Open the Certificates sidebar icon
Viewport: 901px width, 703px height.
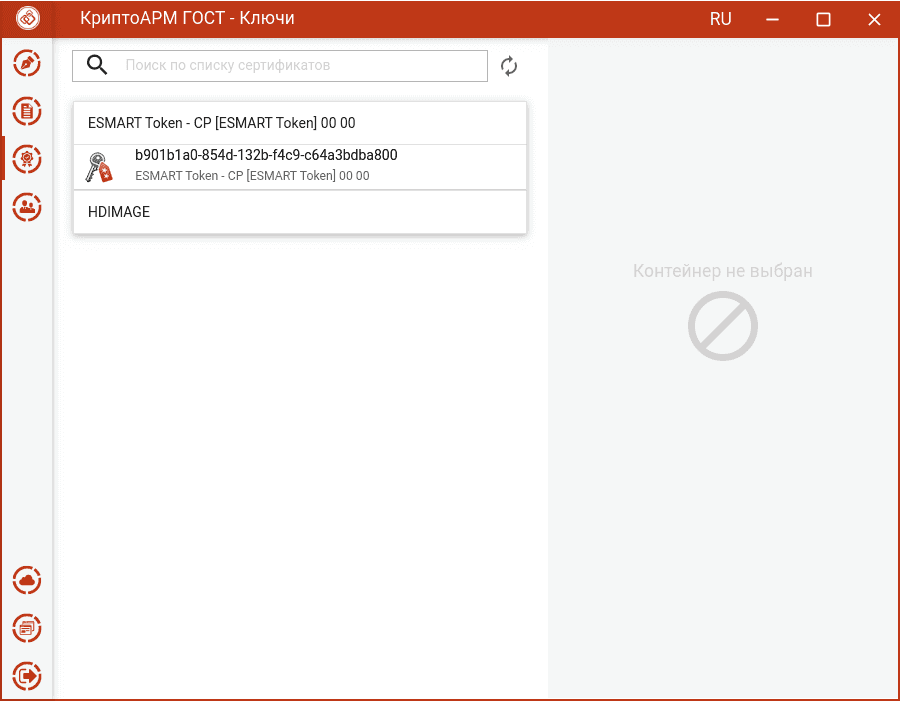coord(27,159)
